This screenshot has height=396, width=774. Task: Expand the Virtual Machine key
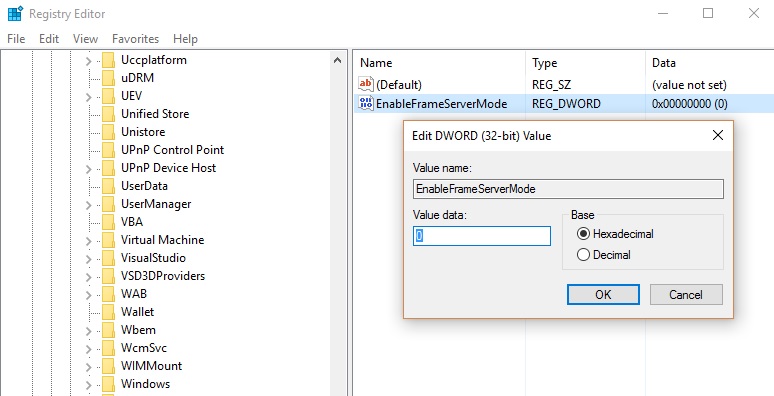pos(88,241)
